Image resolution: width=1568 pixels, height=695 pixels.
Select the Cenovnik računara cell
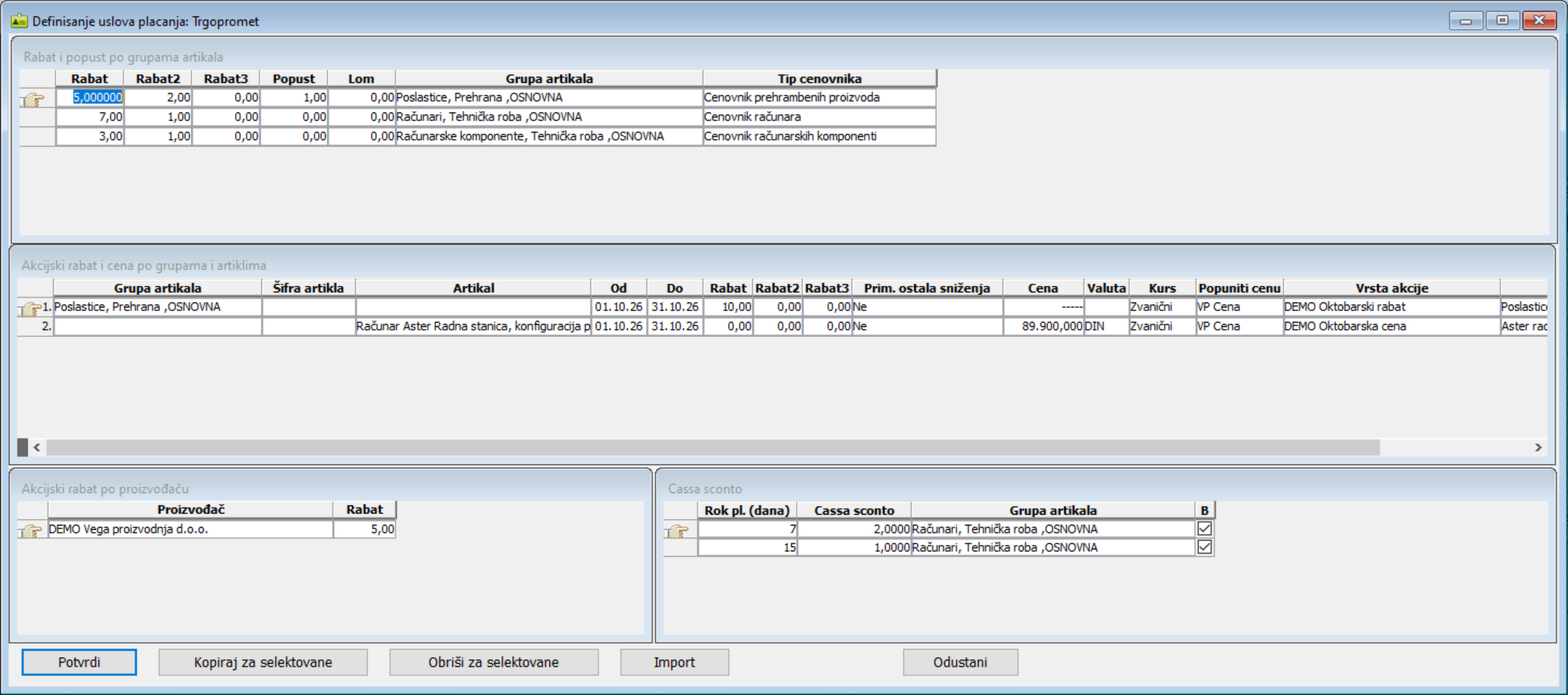[819, 117]
